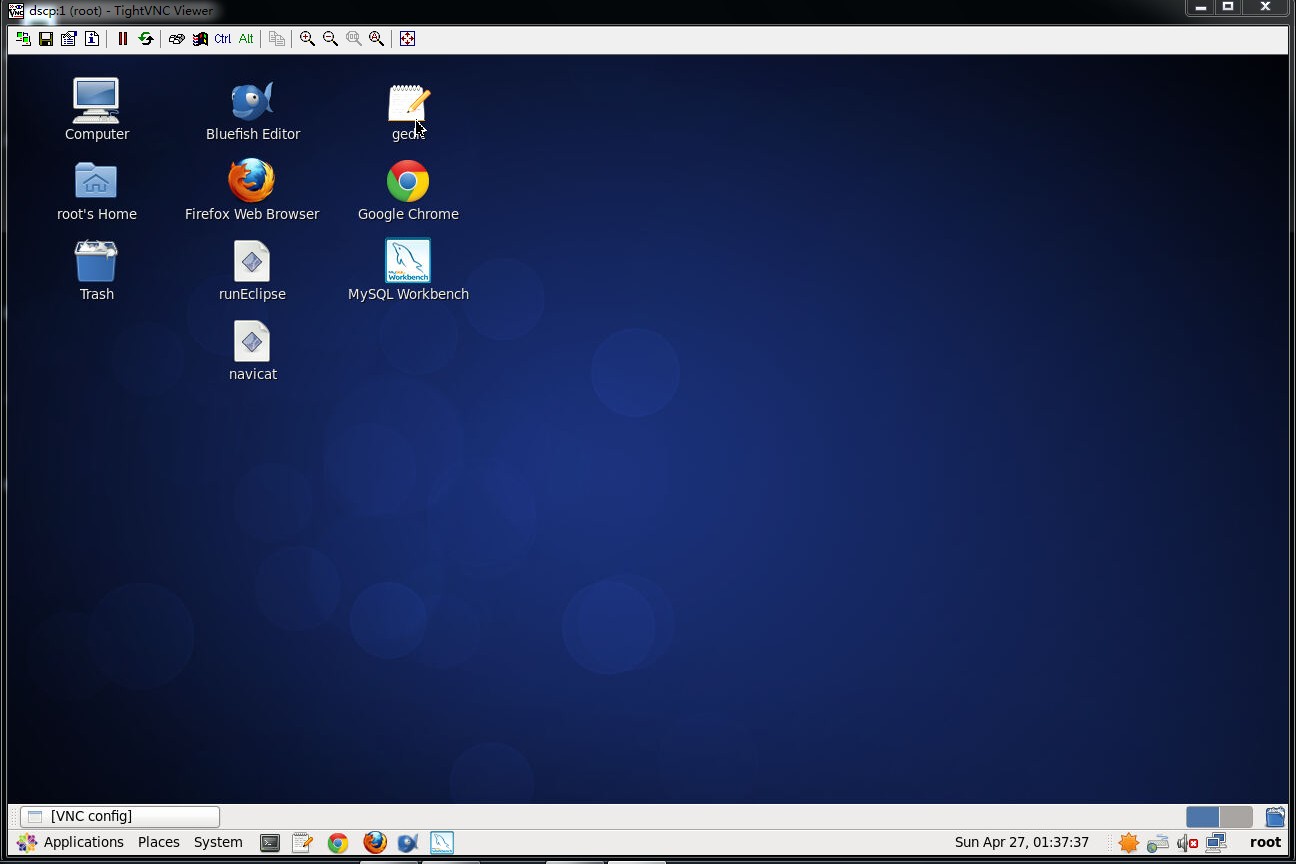
Task: Zoom in with the plus magnifier
Action: (x=307, y=39)
